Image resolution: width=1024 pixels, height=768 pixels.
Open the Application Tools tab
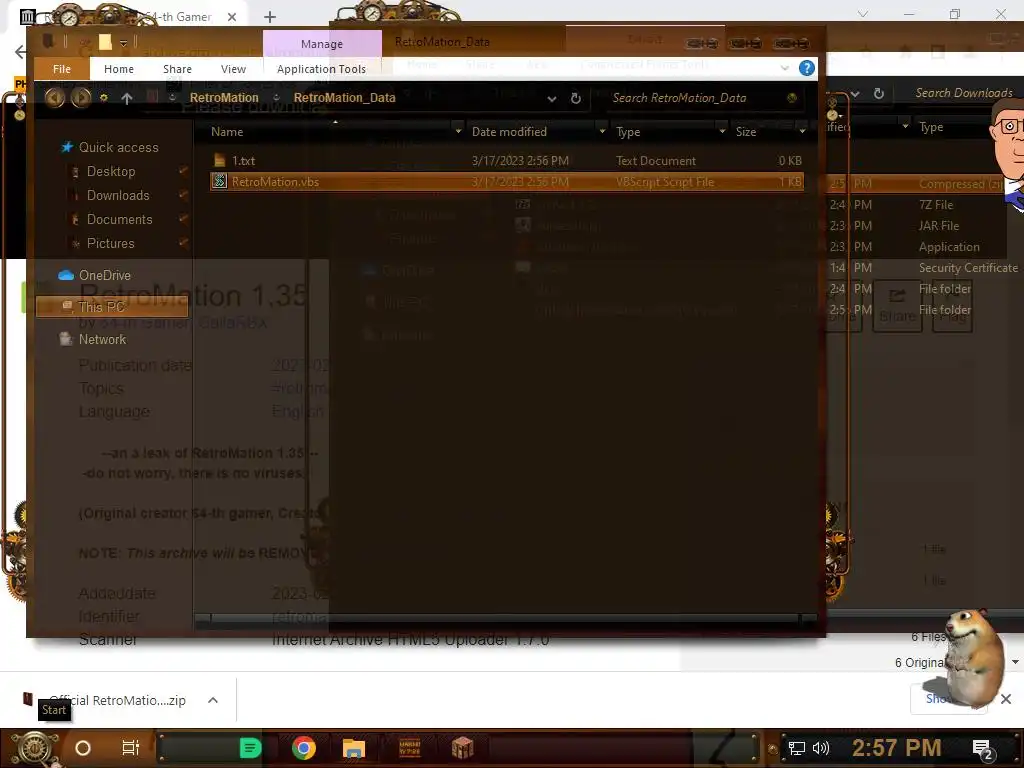click(x=321, y=69)
